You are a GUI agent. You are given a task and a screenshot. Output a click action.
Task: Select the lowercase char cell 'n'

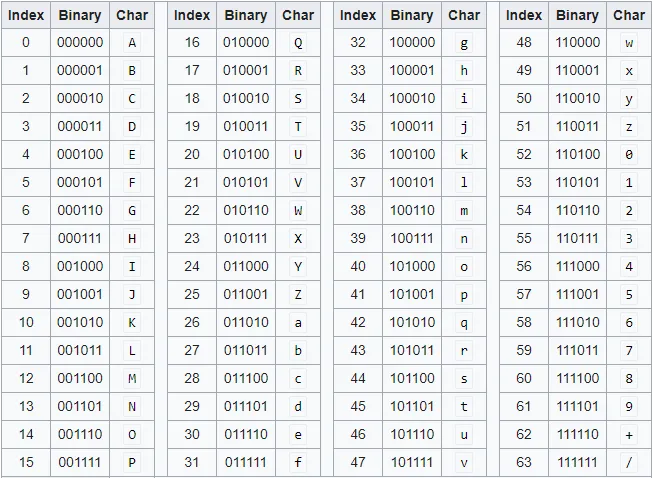point(464,238)
